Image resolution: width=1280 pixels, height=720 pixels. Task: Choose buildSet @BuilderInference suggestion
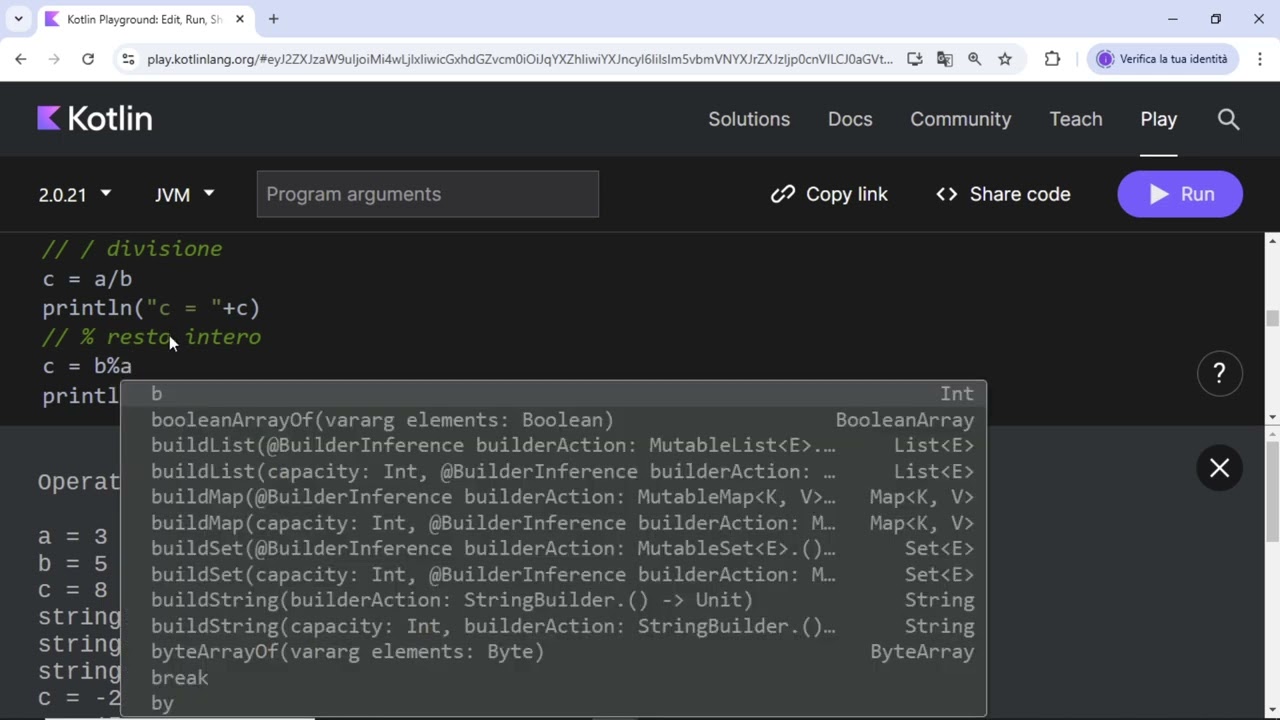pos(554,549)
